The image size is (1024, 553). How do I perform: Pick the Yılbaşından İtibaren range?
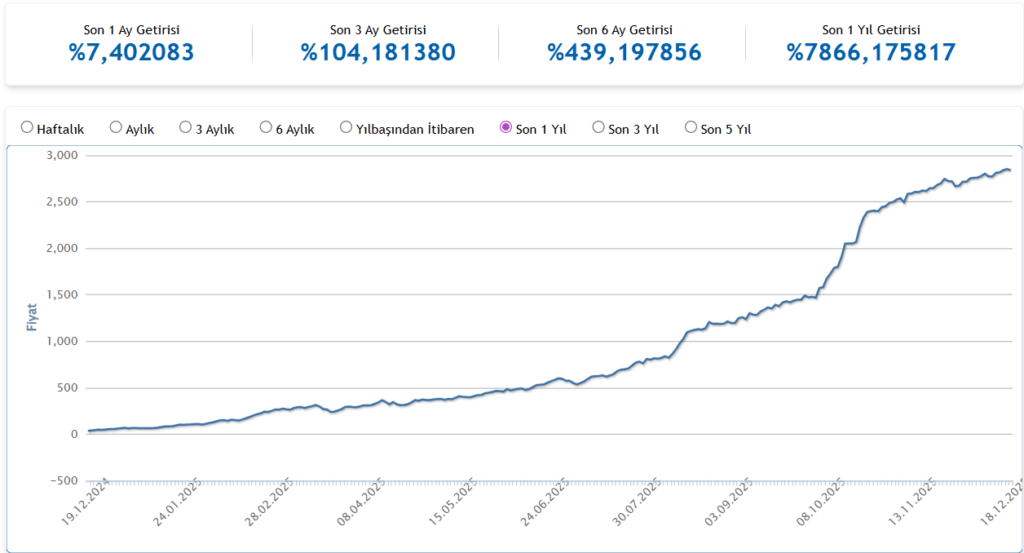[347, 128]
